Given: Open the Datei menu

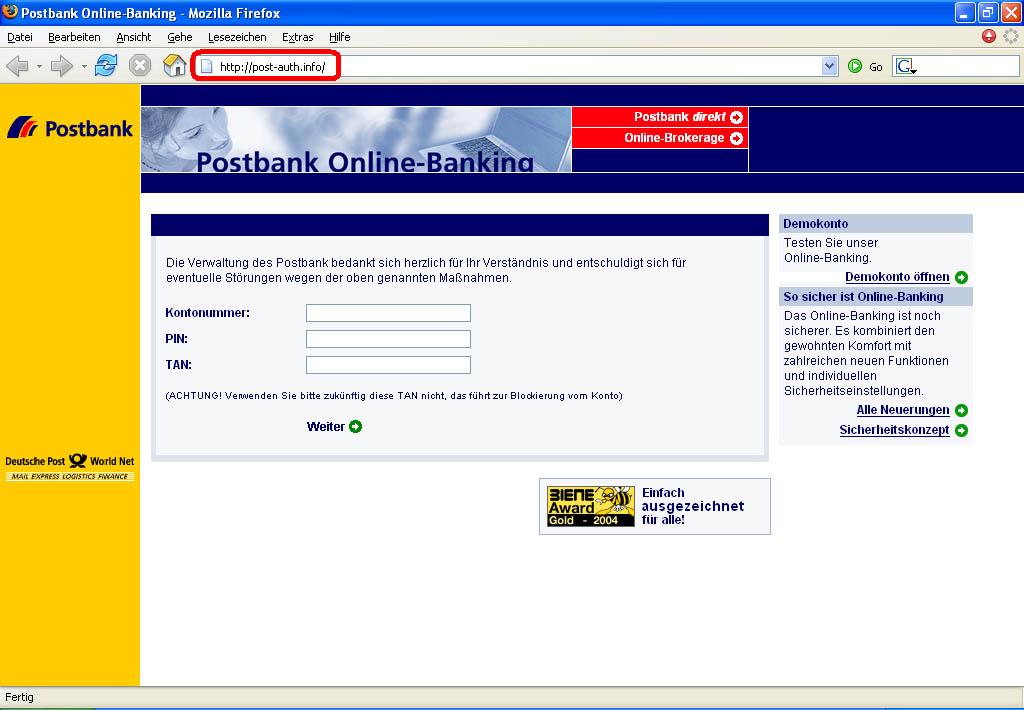Looking at the screenshot, I should point(20,37).
